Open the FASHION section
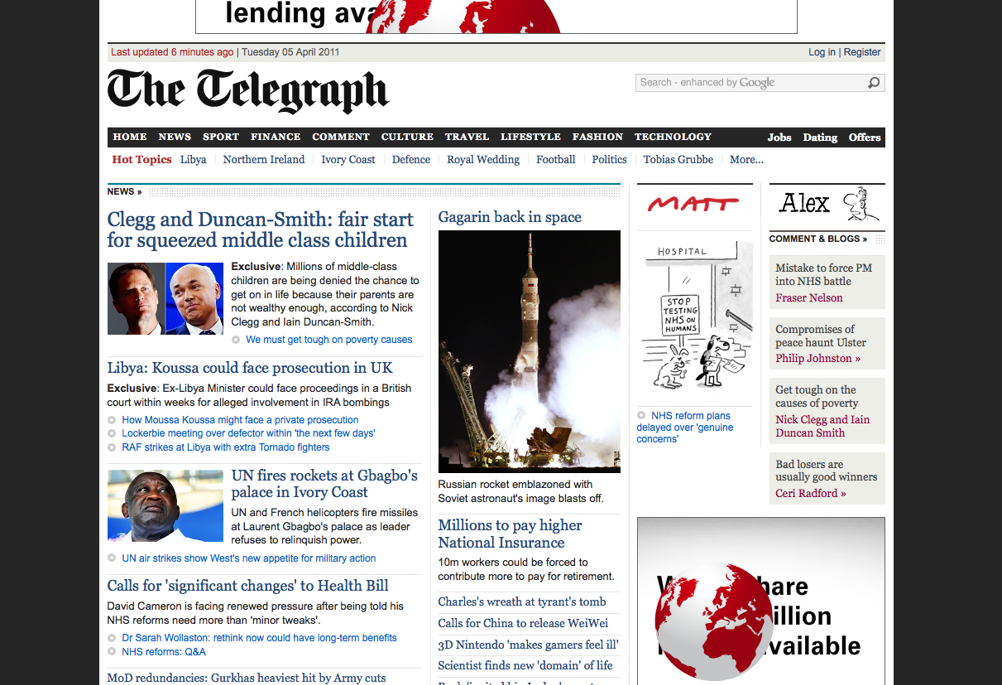This screenshot has height=685, width=1002. click(x=597, y=137)
